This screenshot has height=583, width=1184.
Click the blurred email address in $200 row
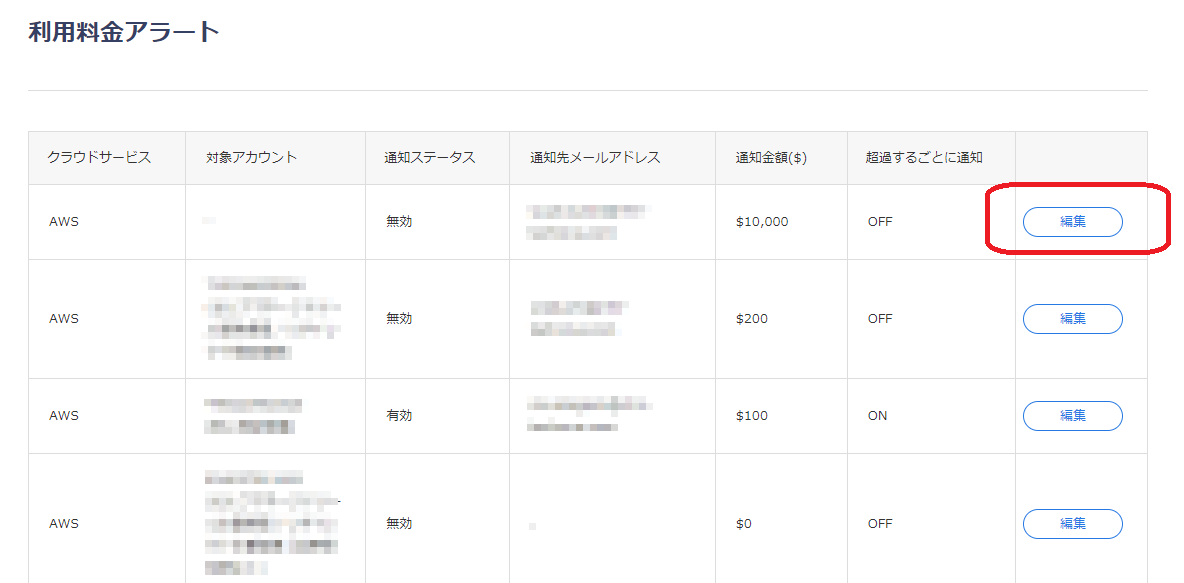(578, 318)
